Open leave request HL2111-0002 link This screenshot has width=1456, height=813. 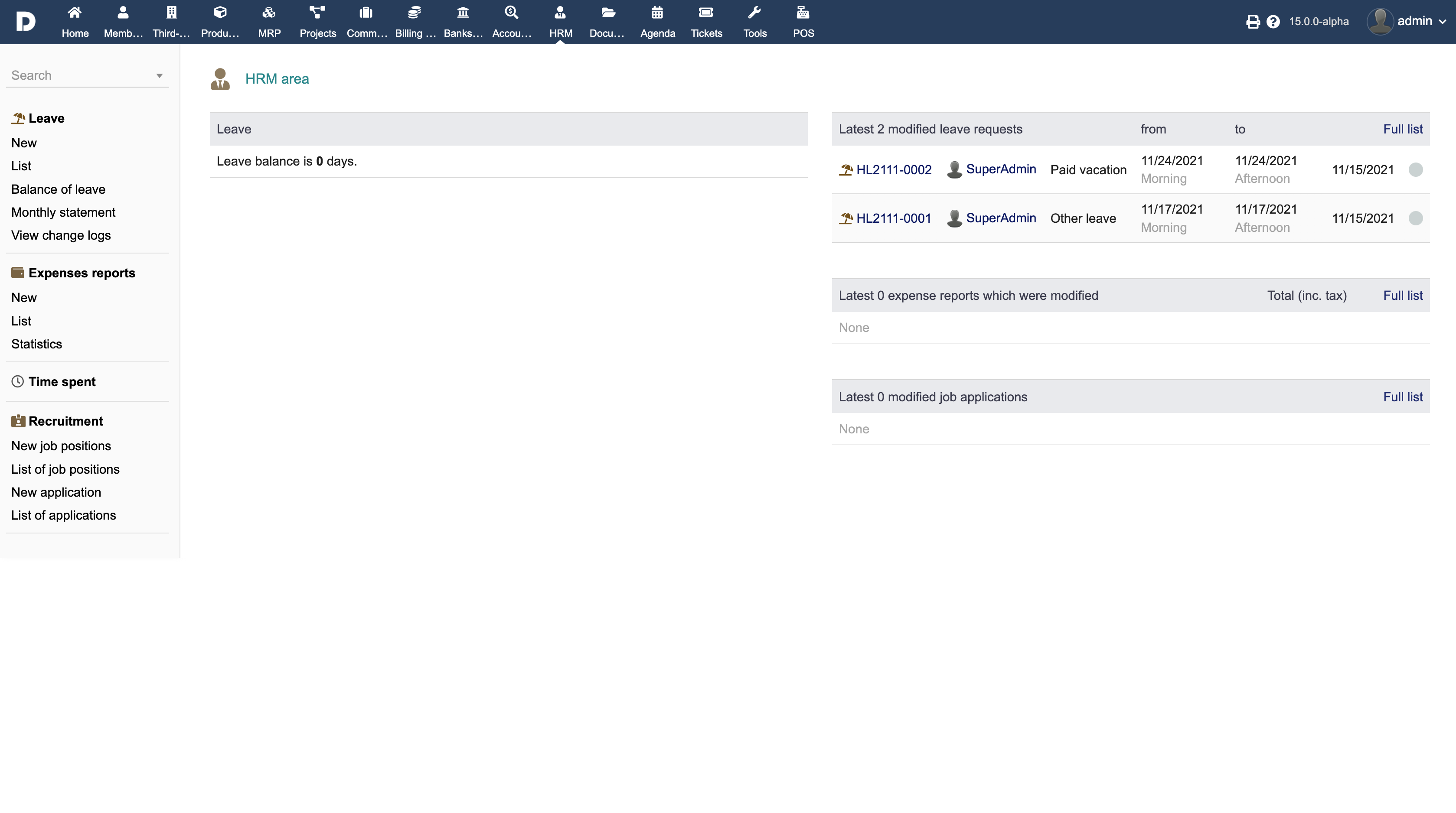[894, 169]
